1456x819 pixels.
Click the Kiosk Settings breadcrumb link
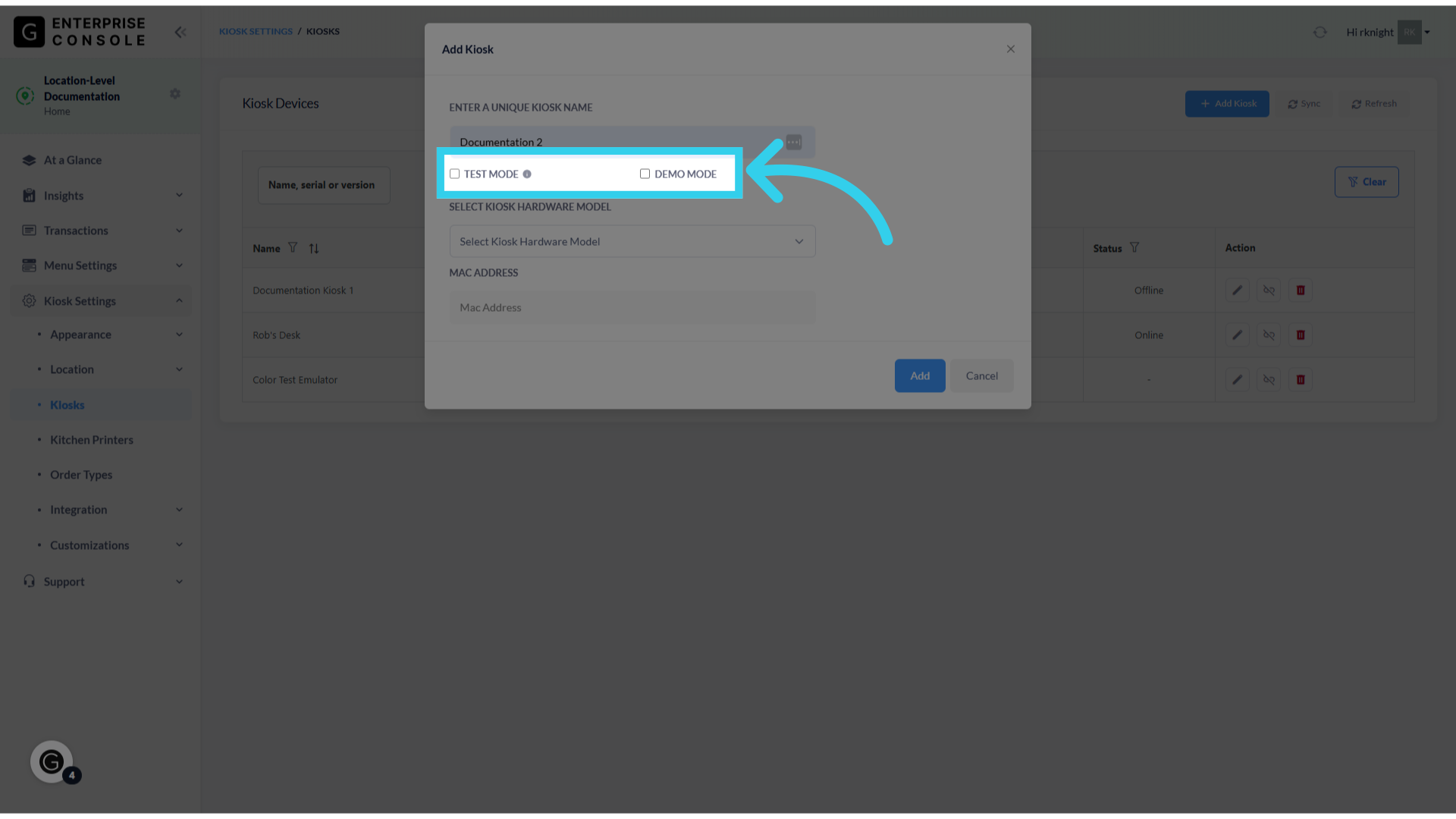coord(256,31)
